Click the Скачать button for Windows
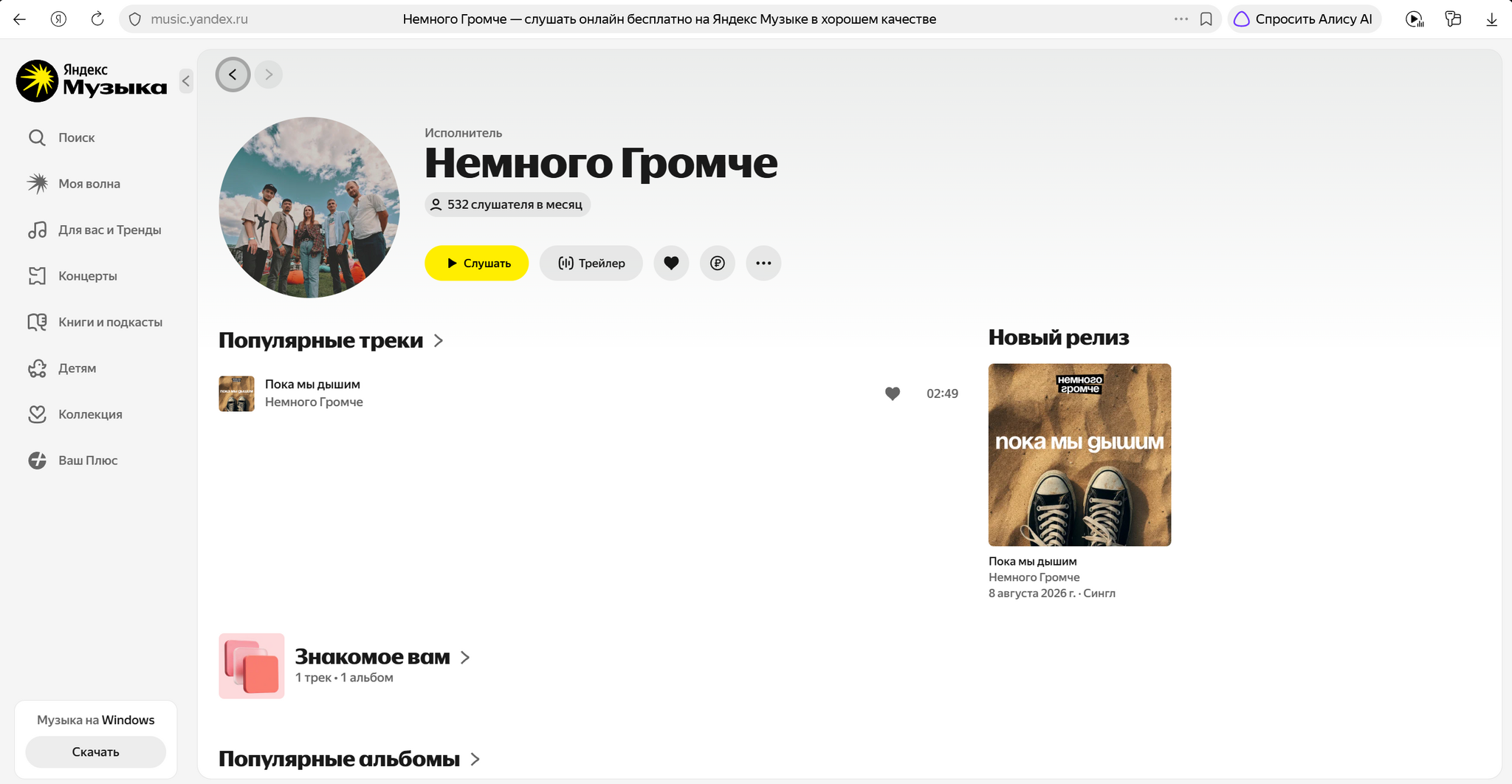Viewport: 1512px width, 784px height. click(x=95, y=752)
